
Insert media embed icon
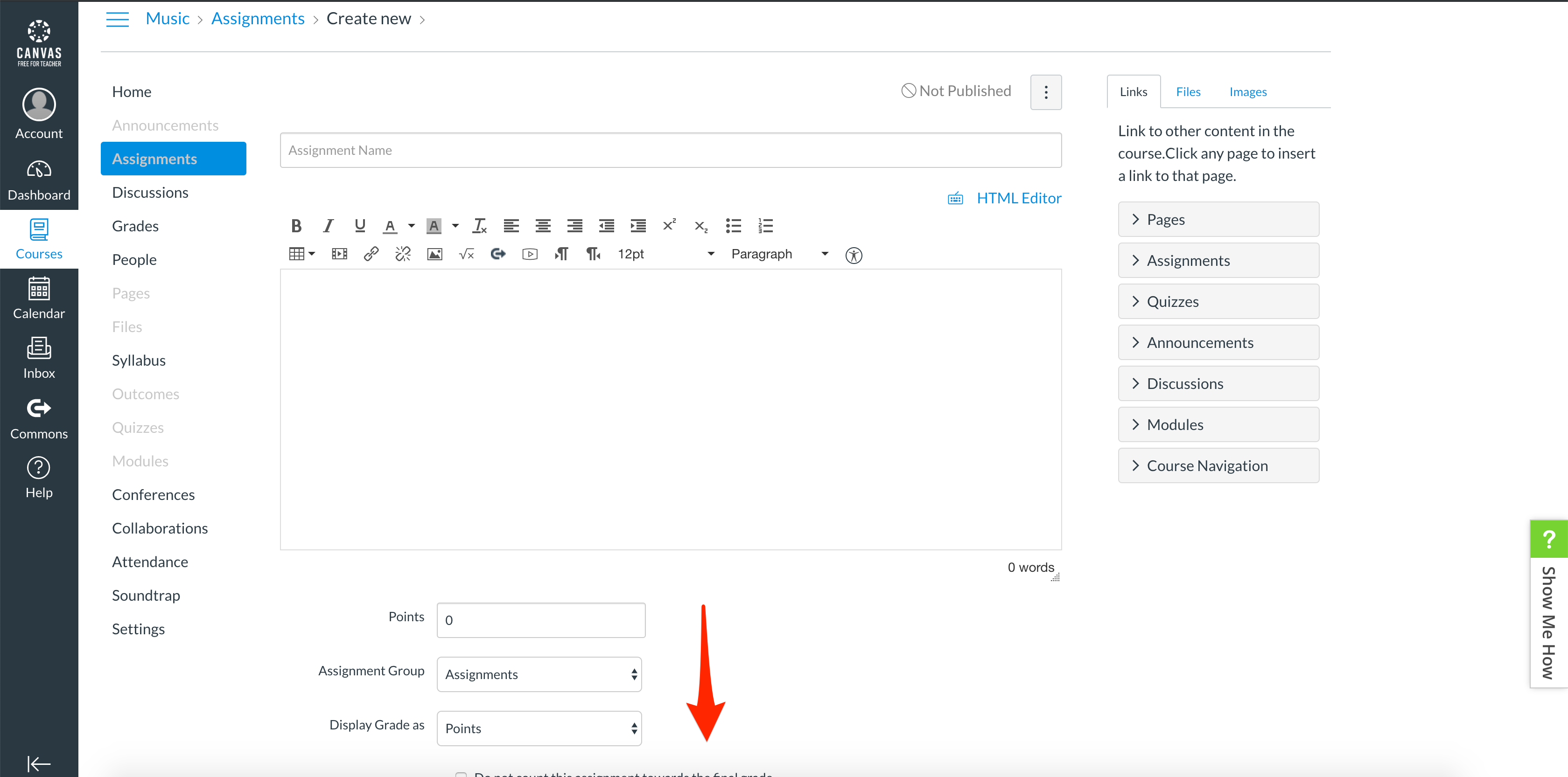point(340,254)
